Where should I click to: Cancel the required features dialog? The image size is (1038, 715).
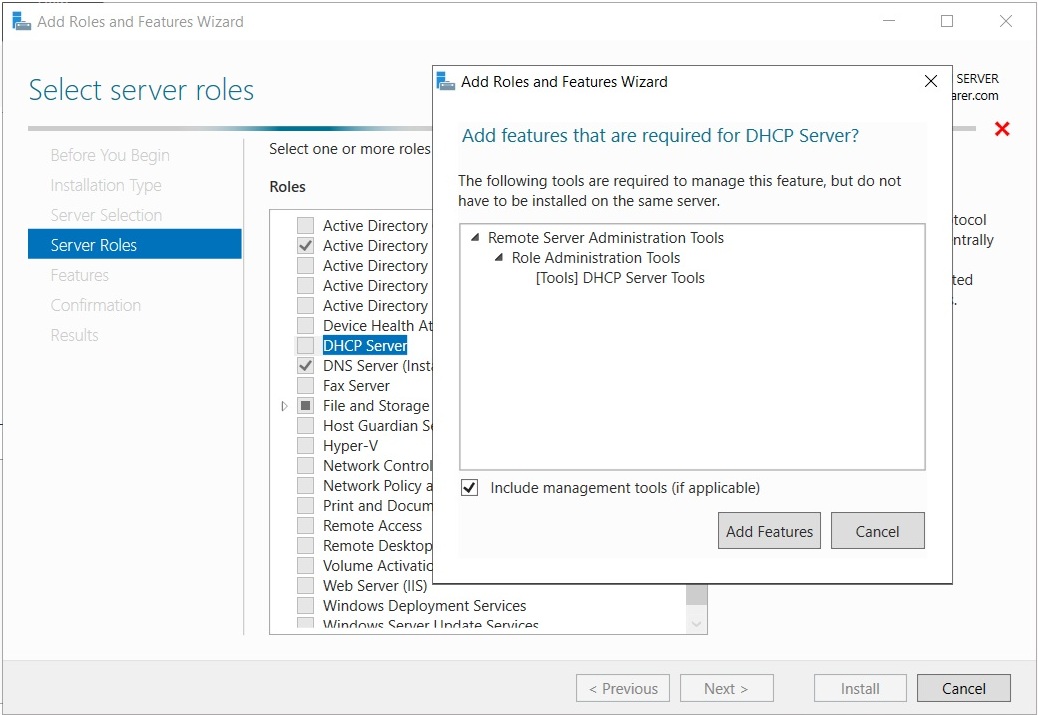tap(877, 531)
